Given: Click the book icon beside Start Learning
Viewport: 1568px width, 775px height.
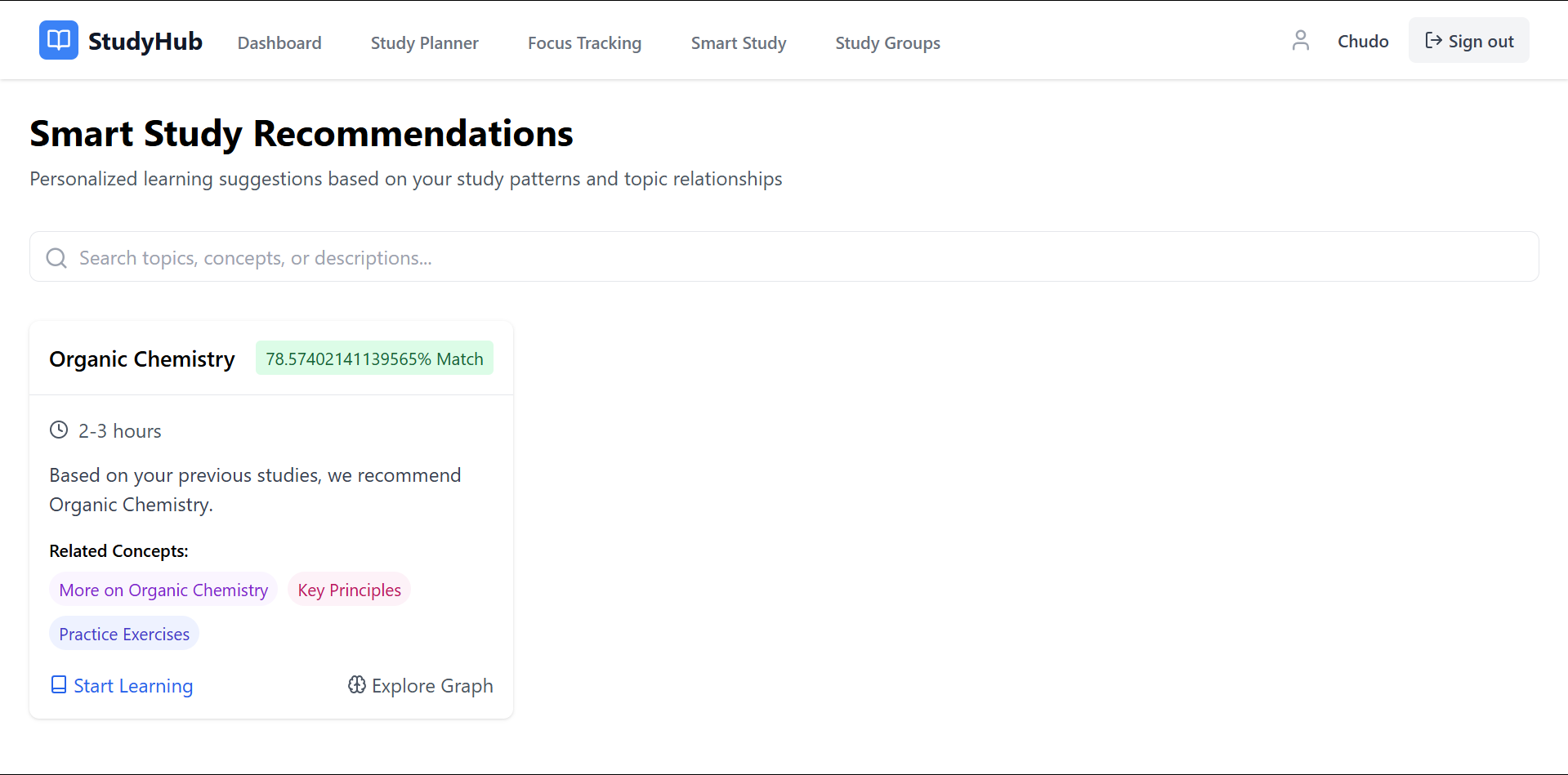Looking at the screenshot, I should (x=59, y=685).
